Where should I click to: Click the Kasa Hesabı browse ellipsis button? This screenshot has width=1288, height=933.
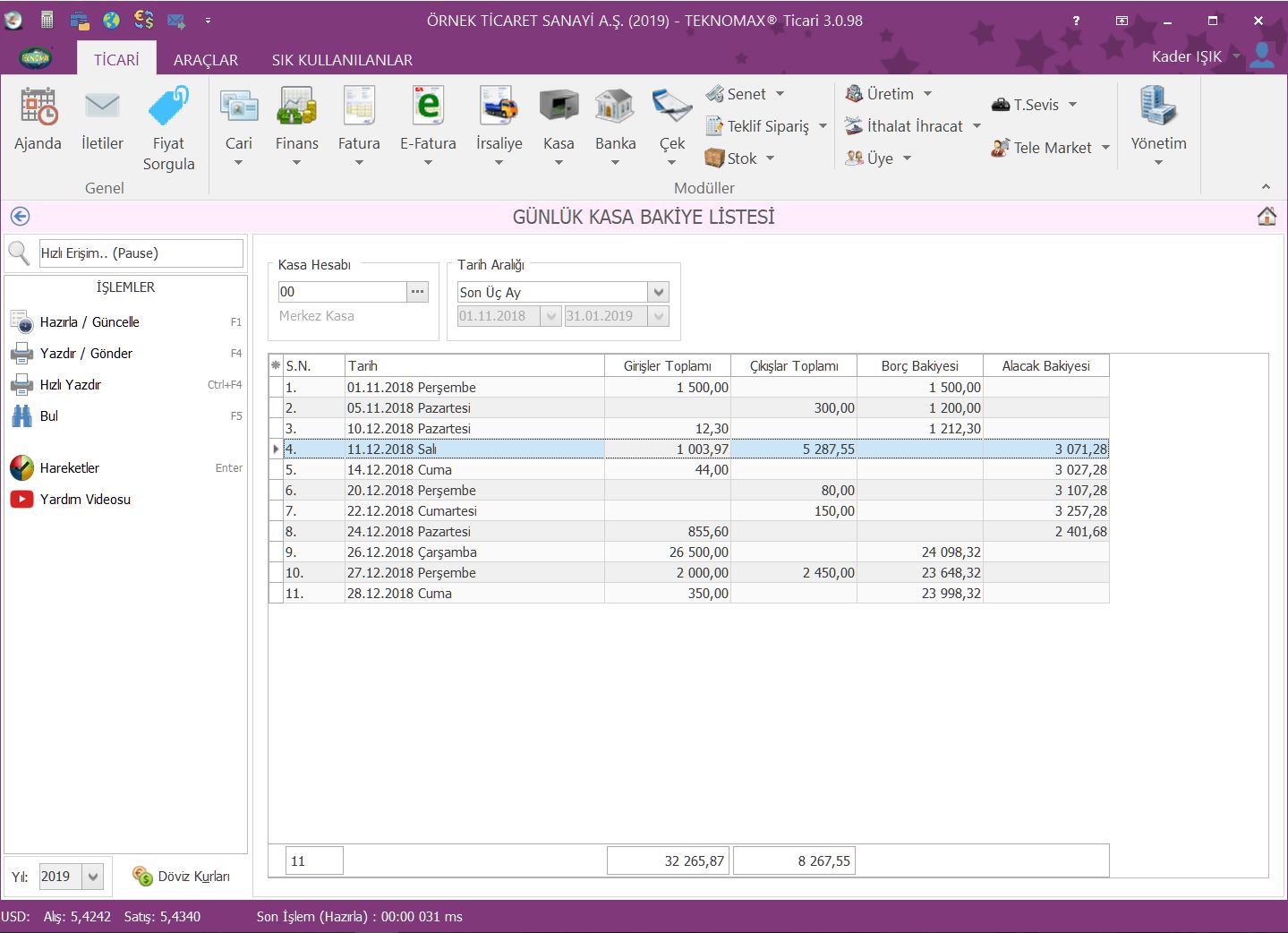(x=418, y=291)
